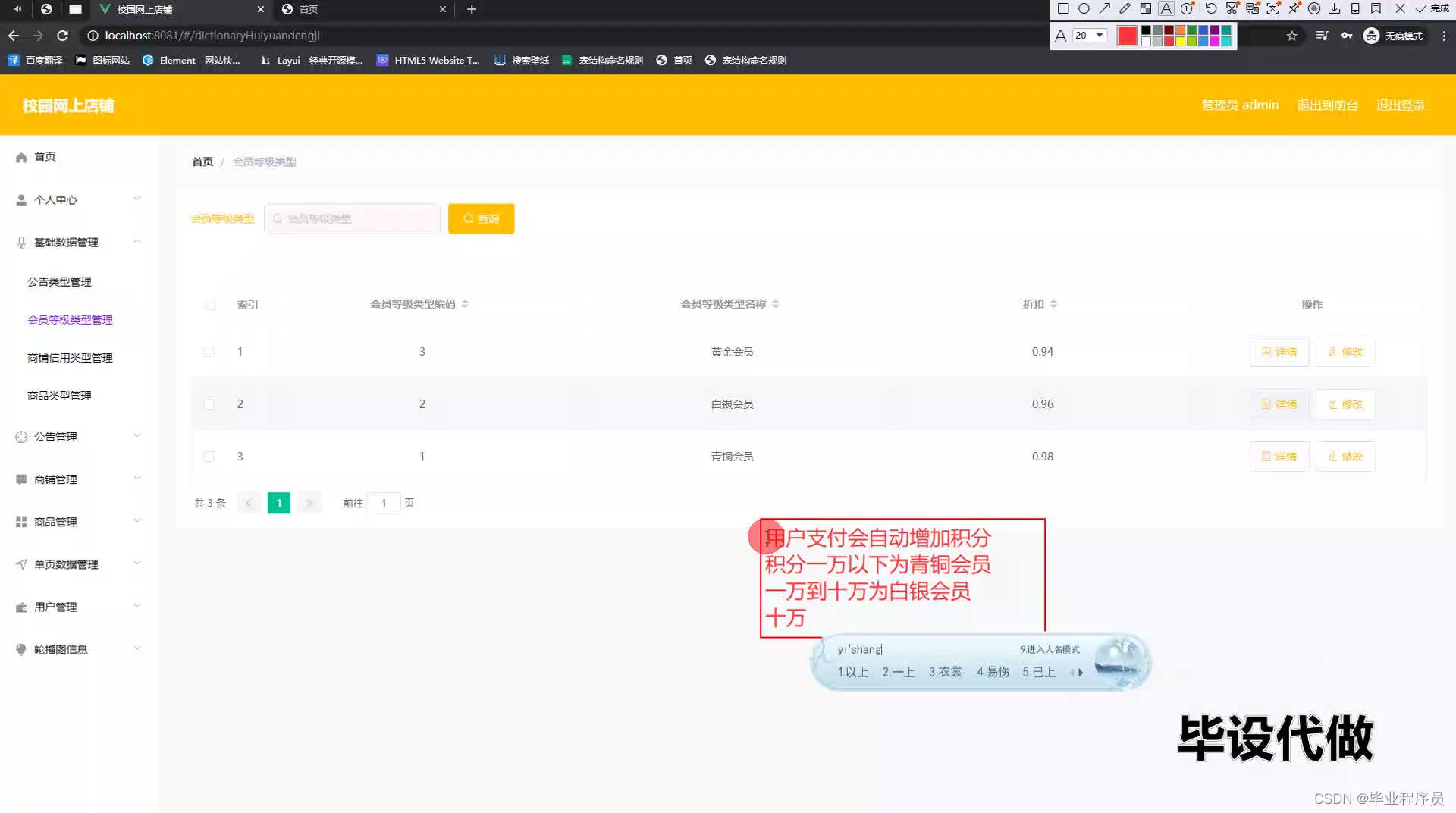Open the font size 20 dropdown
Screen dimensions: 1456x813
coord(1090,36)
